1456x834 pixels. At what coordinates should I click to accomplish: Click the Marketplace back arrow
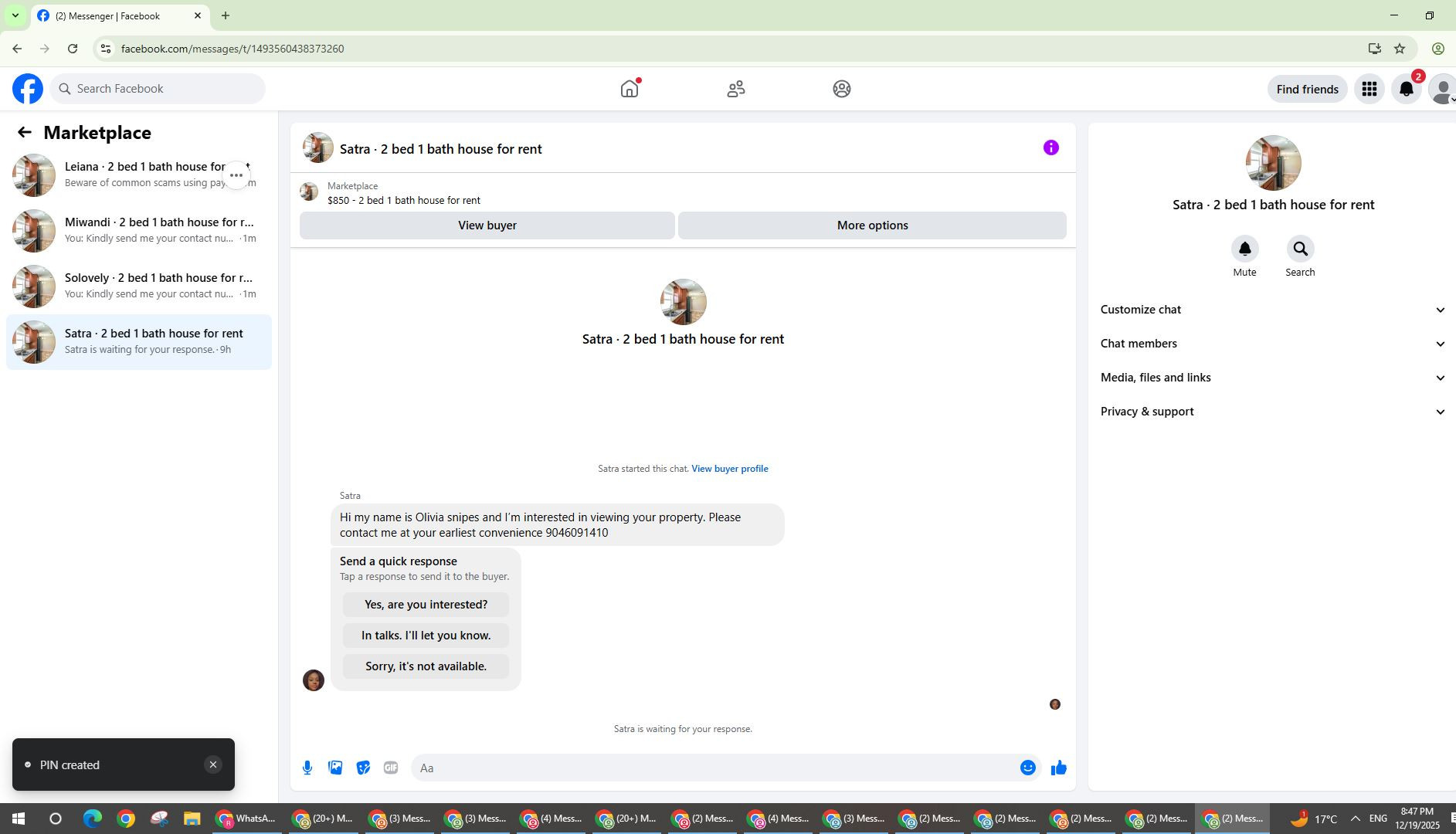(25, 133)
